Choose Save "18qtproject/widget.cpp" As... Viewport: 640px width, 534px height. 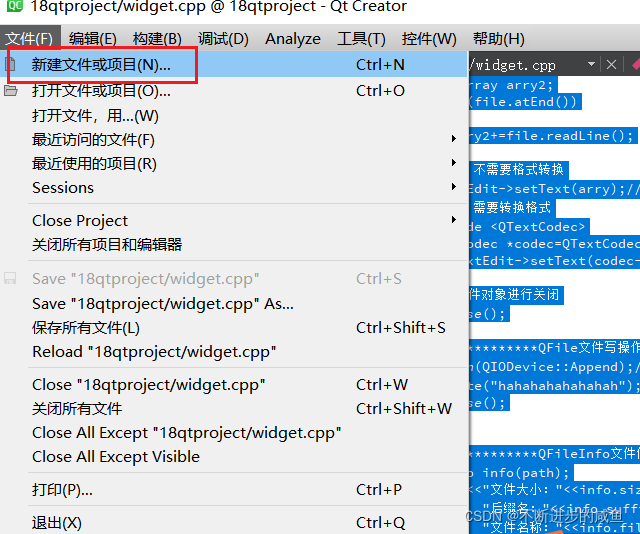point(233,304)
